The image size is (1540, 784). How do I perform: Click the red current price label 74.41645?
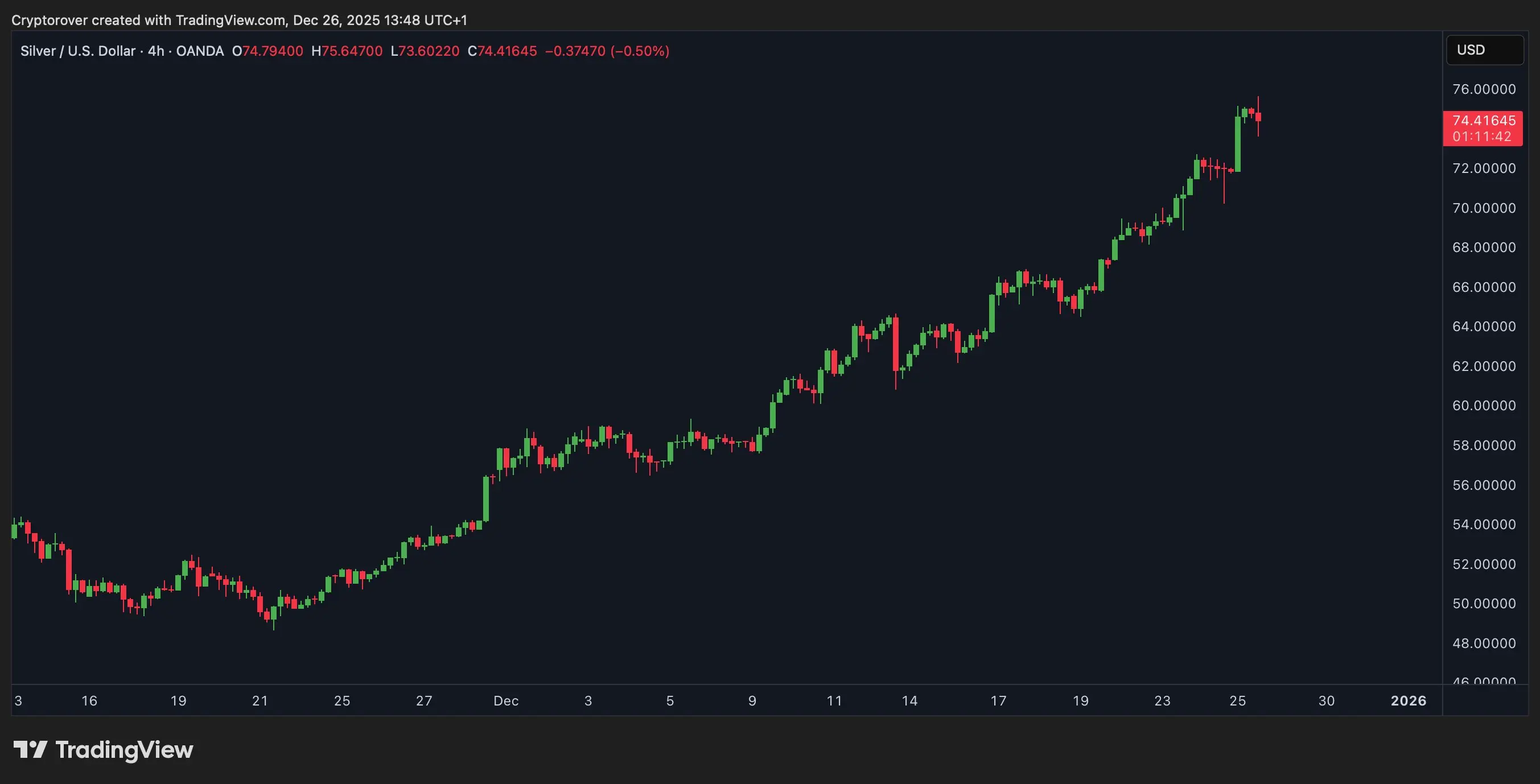pyautogui.click(x=1483, y=121)
